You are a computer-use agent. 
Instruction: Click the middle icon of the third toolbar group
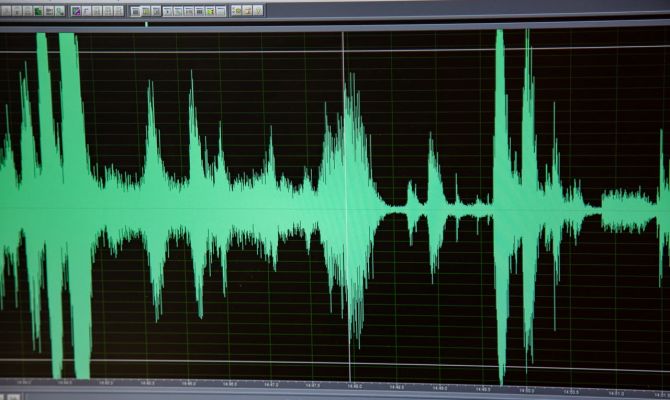pos(146,11)
